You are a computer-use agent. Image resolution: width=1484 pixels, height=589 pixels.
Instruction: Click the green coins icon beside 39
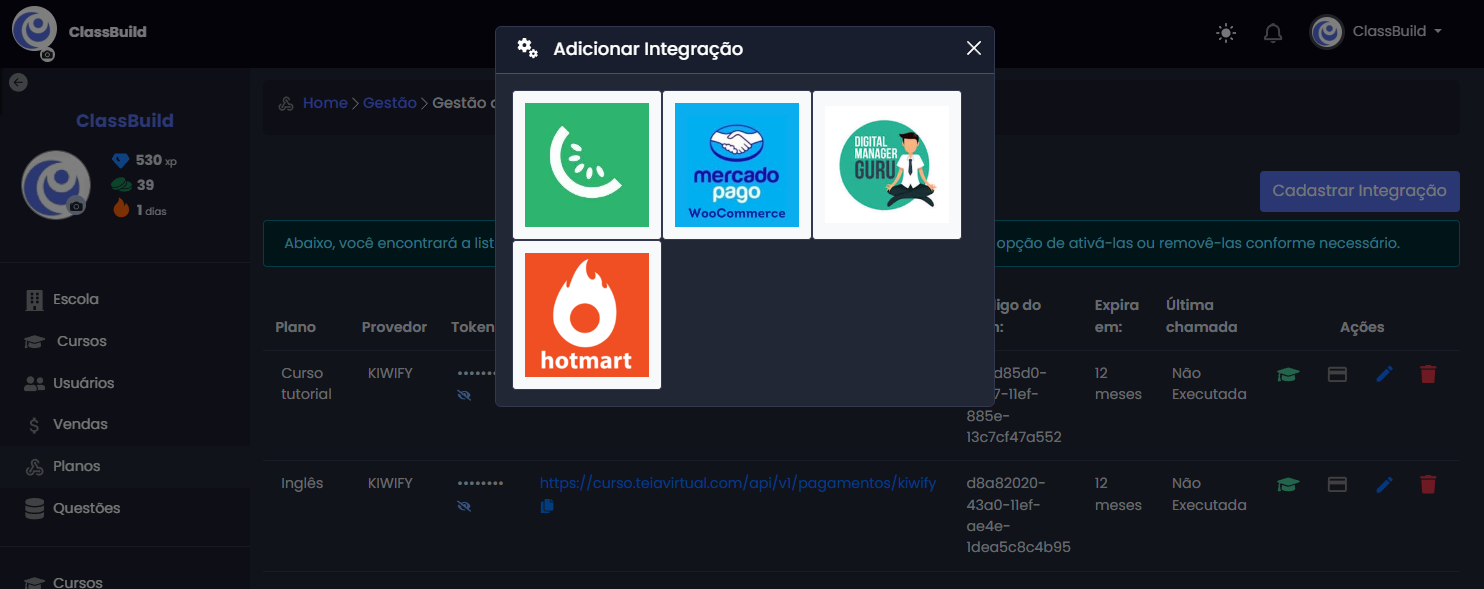point(121,185)
